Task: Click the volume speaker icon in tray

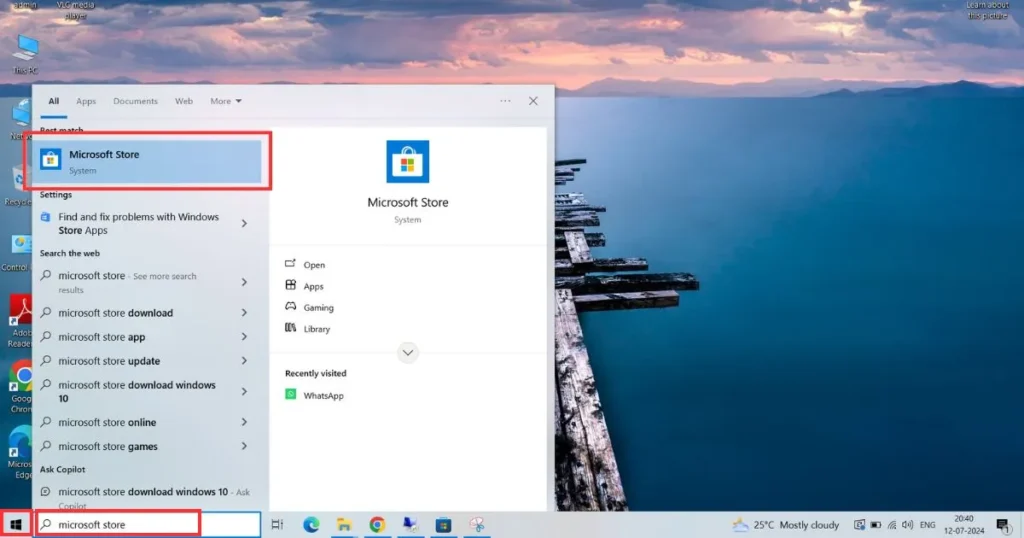Action: (907, 524)
